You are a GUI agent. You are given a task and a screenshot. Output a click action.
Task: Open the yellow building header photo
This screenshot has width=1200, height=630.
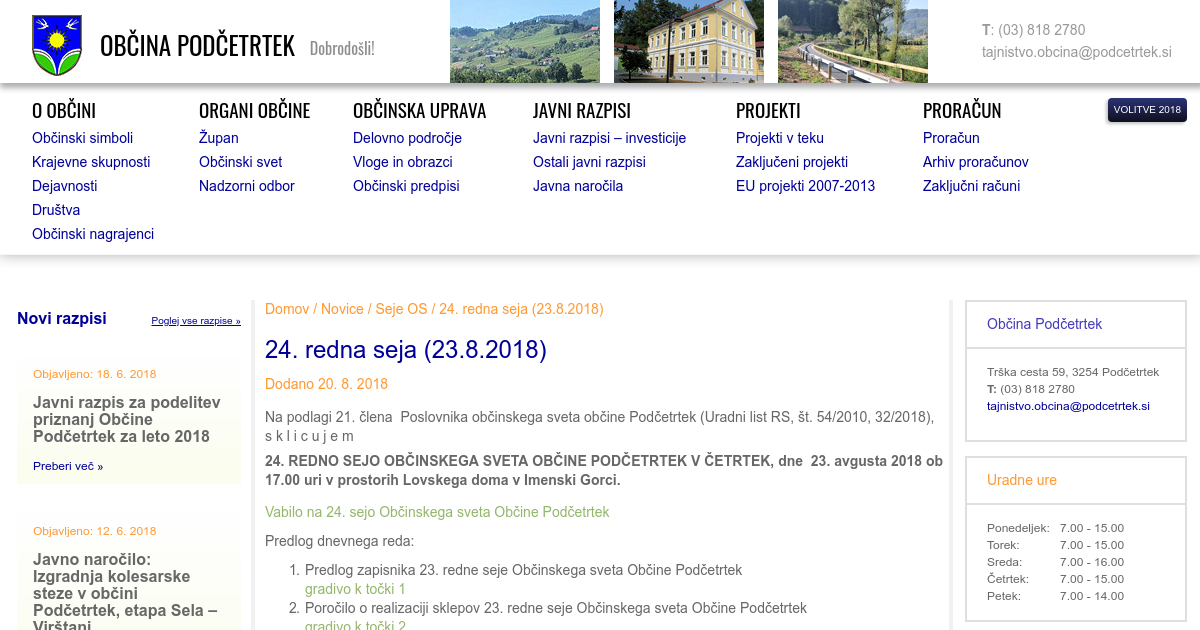688,41
